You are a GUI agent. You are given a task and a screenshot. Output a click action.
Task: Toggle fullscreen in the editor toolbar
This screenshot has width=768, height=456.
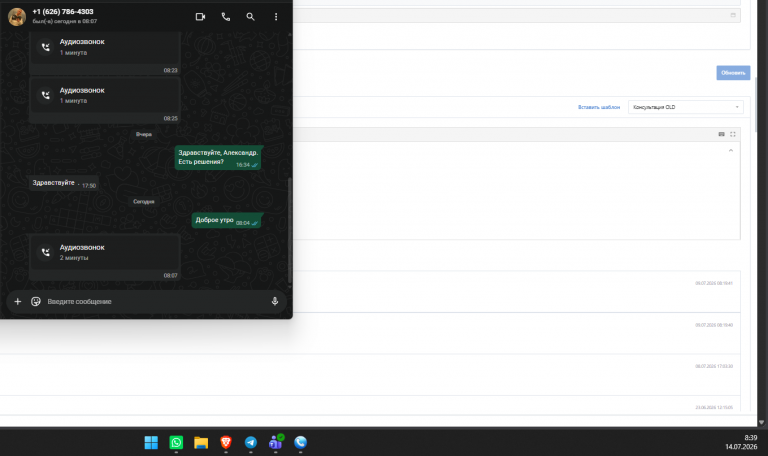pos(733,134)
